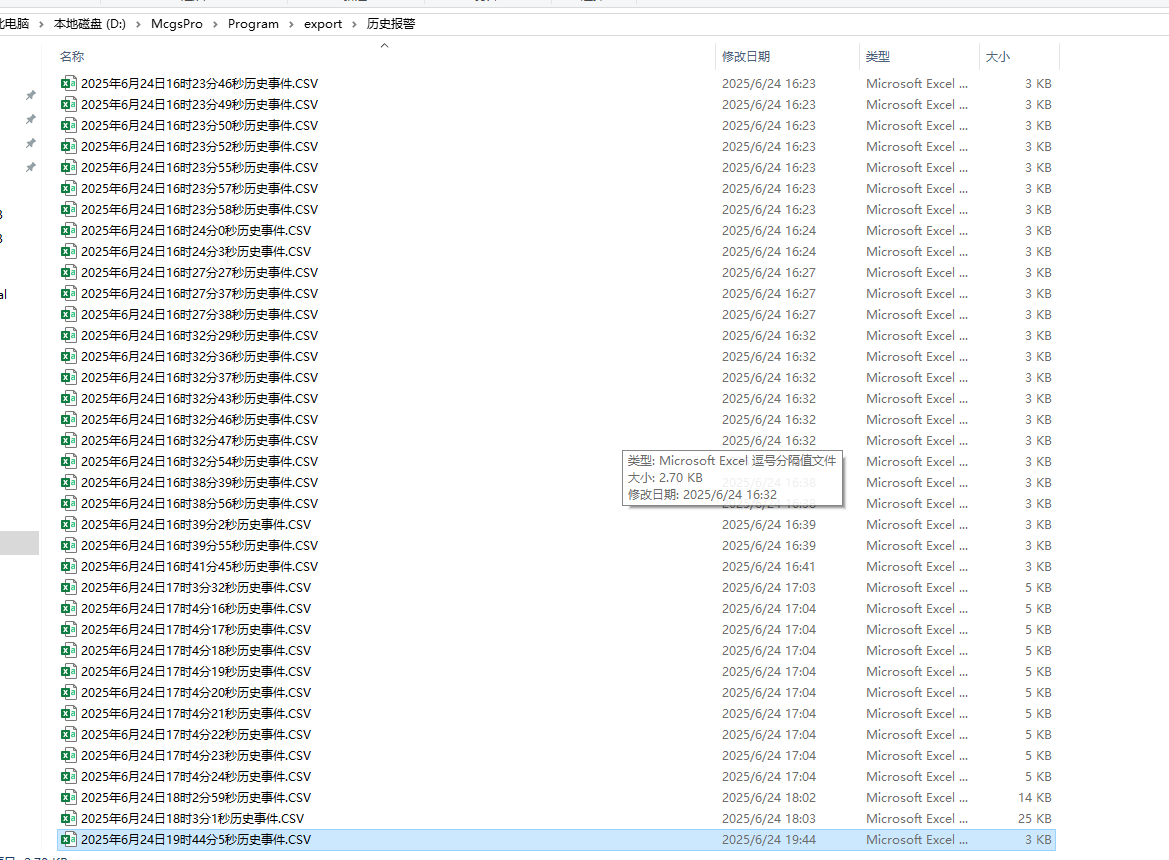Sort files by the 名称 column header

click(x=72, y=57)
